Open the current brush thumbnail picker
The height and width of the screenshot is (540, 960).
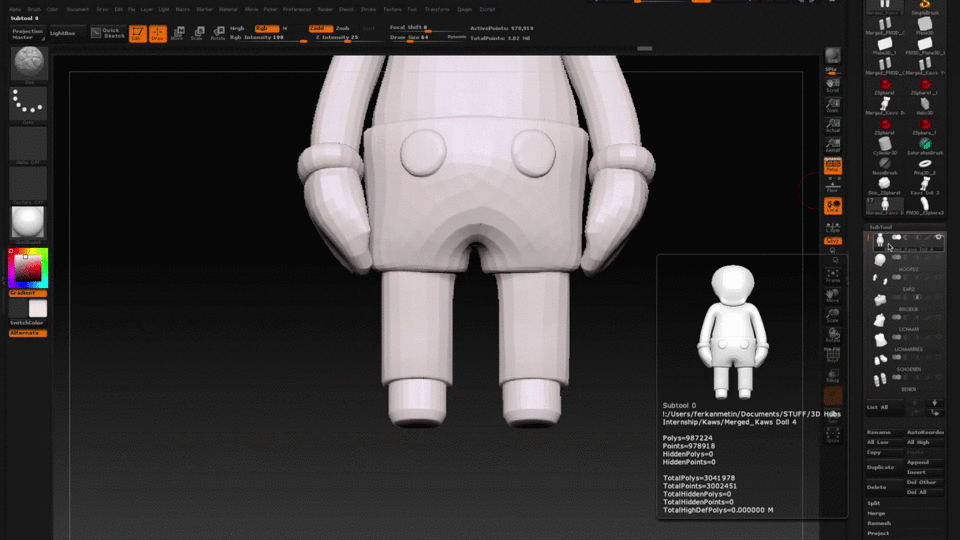pos(28,63)
